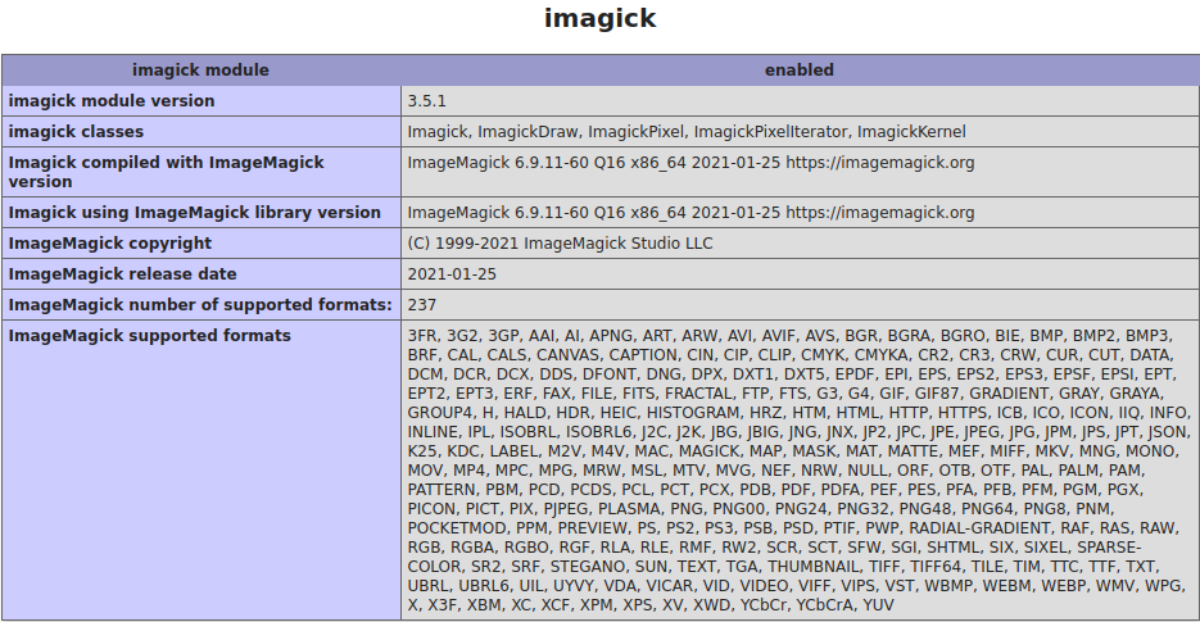The height and width of the screenshot is (622, 1200).
Task: Click "ImageMagick number of supported formats:" label
Action: pos(200,305)
